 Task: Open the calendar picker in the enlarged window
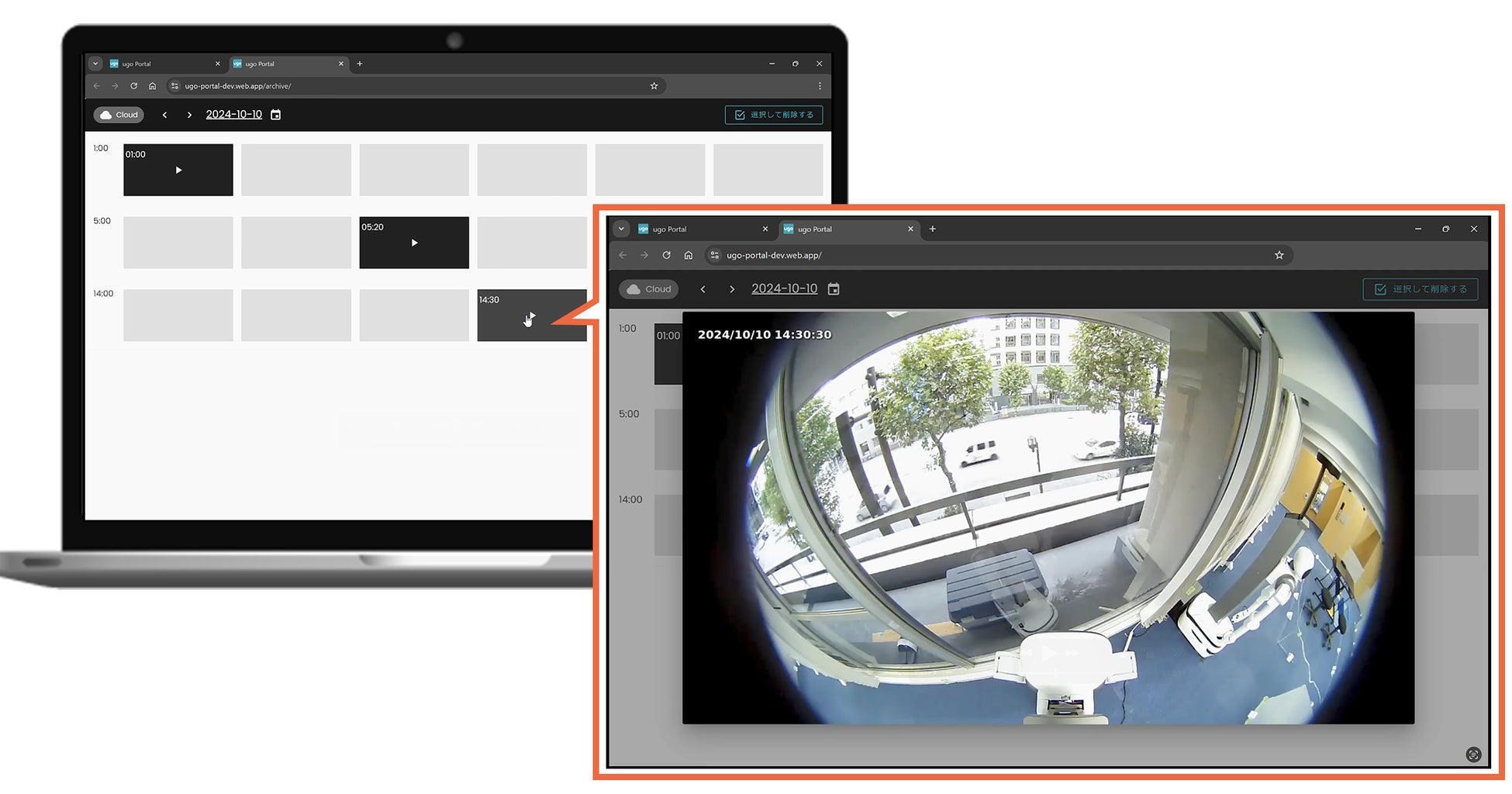point(834,289)
